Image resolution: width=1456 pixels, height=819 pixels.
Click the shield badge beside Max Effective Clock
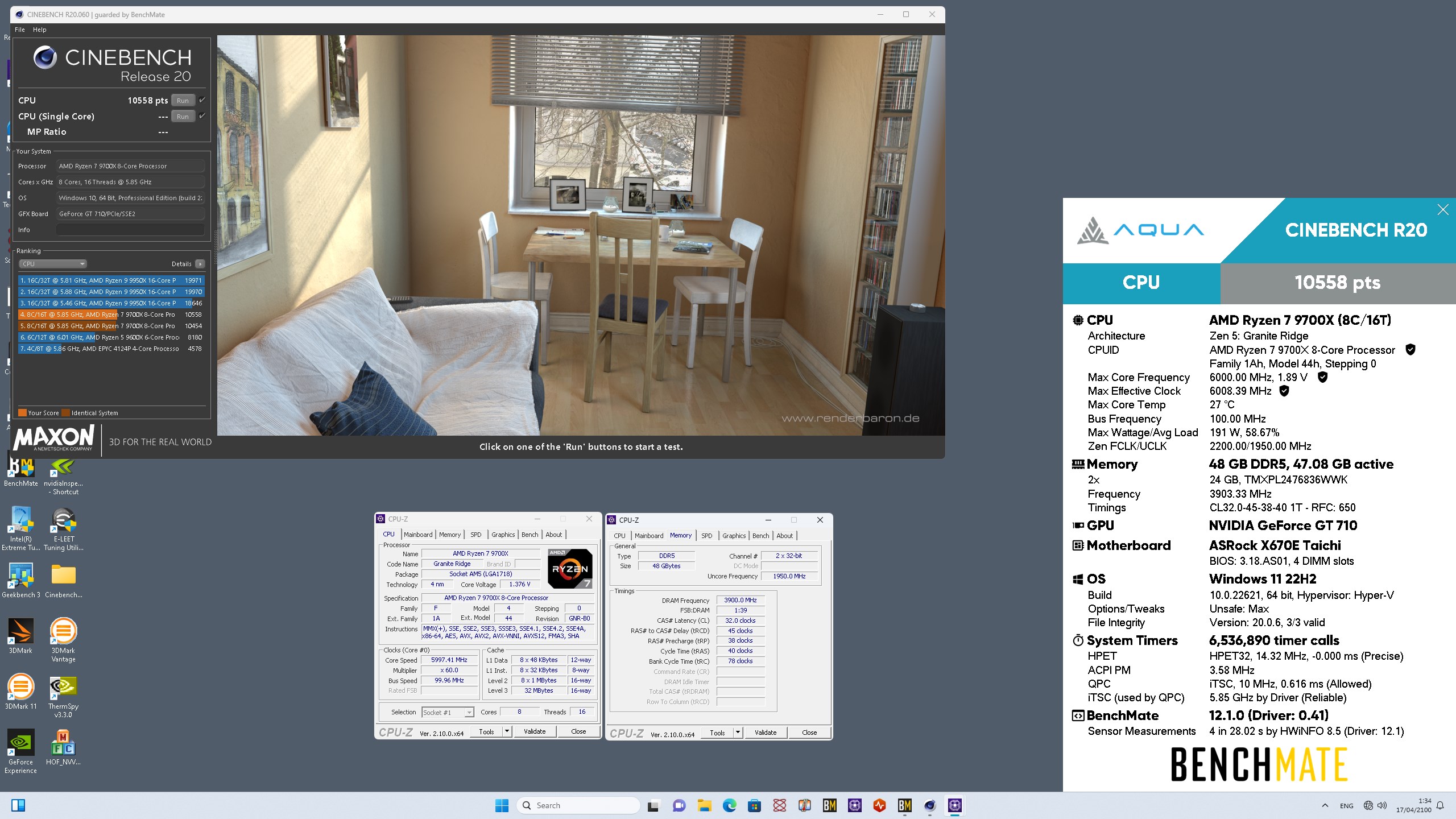1284,391
